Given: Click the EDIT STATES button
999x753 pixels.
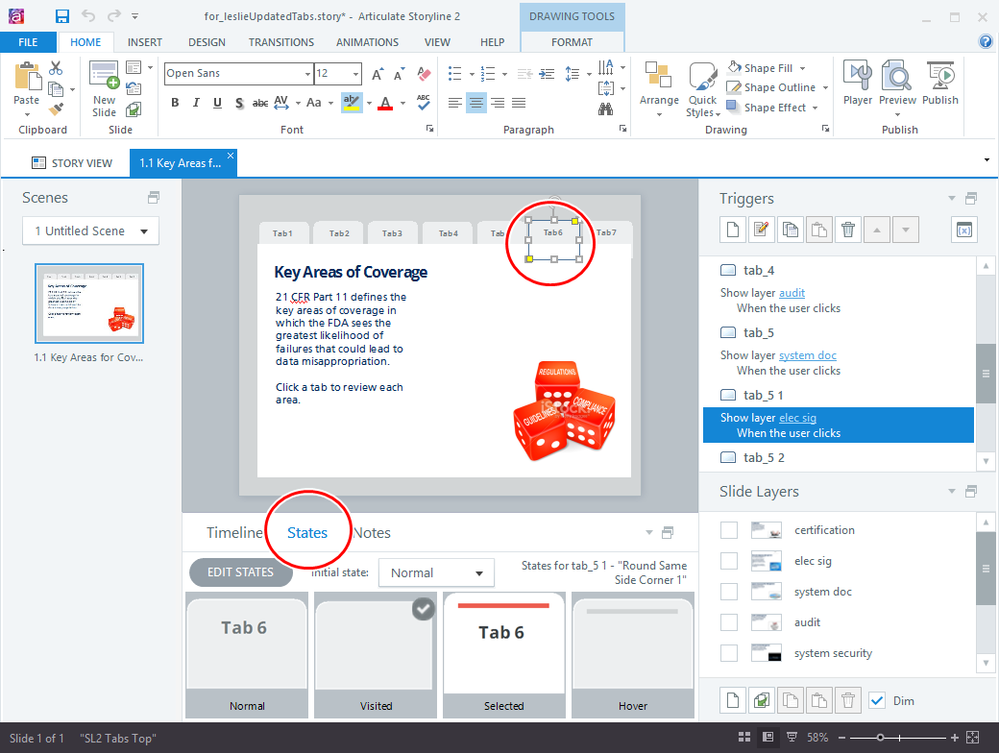Looking at the screenshot, I should coord(240,572).
